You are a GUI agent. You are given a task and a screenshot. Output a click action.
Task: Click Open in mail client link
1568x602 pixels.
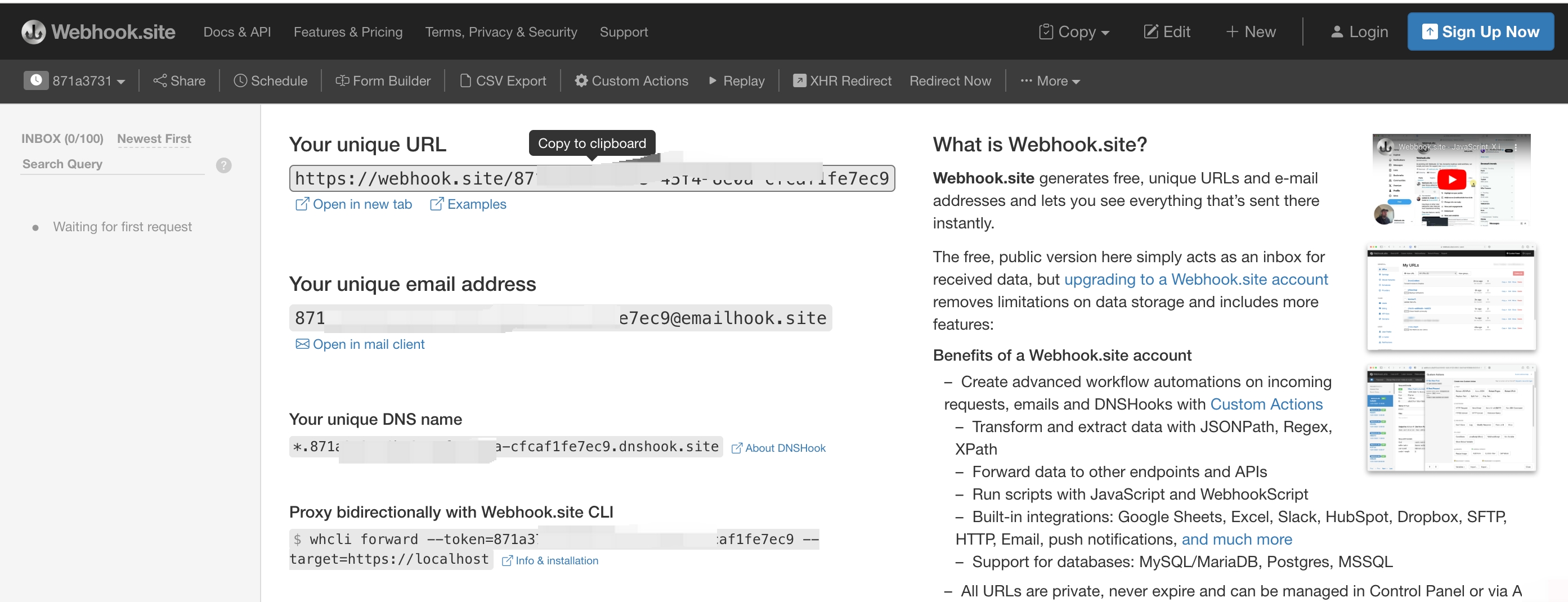coord(360,344)
